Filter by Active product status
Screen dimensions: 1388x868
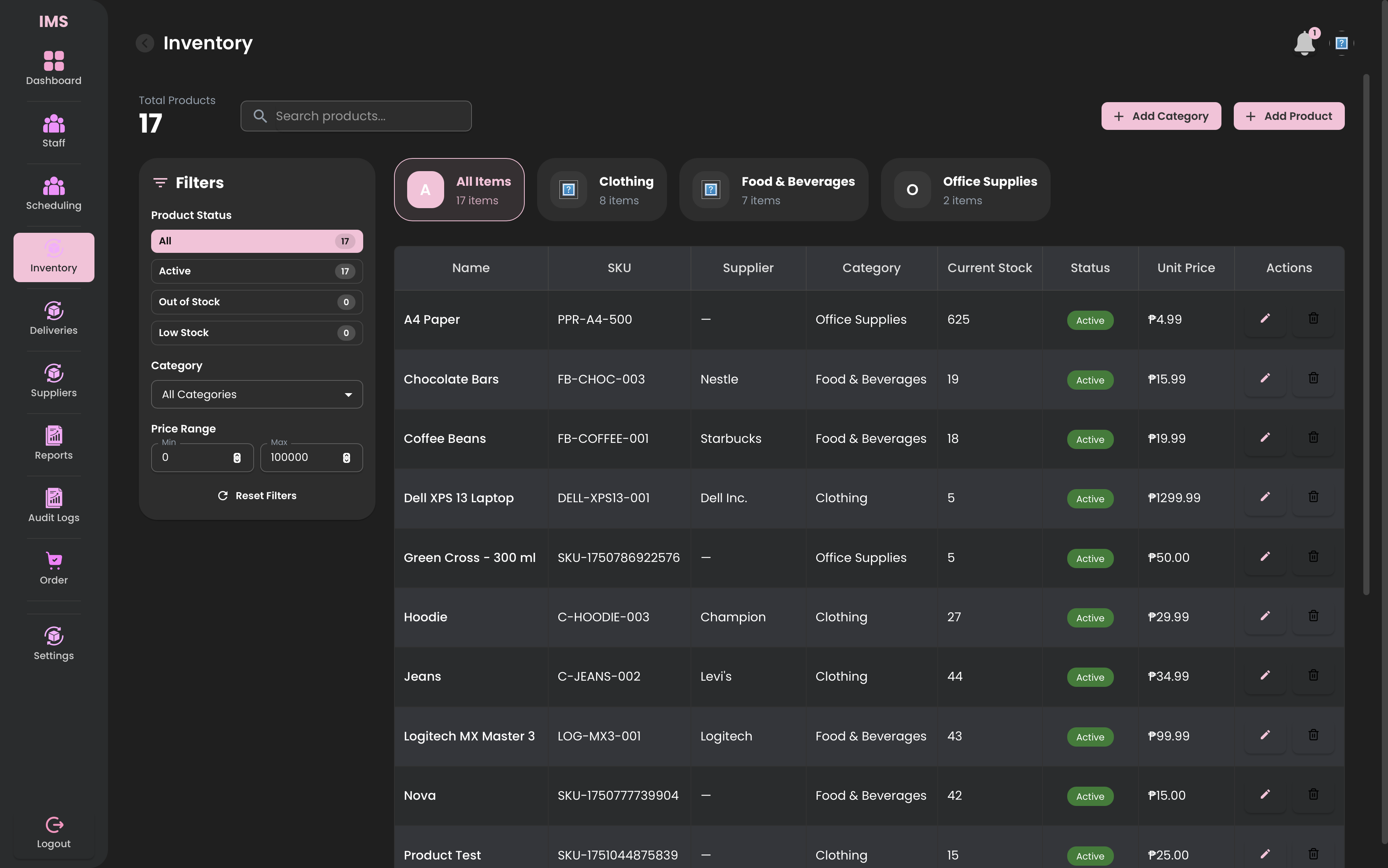pyautogui.click(x=257, y=271)
